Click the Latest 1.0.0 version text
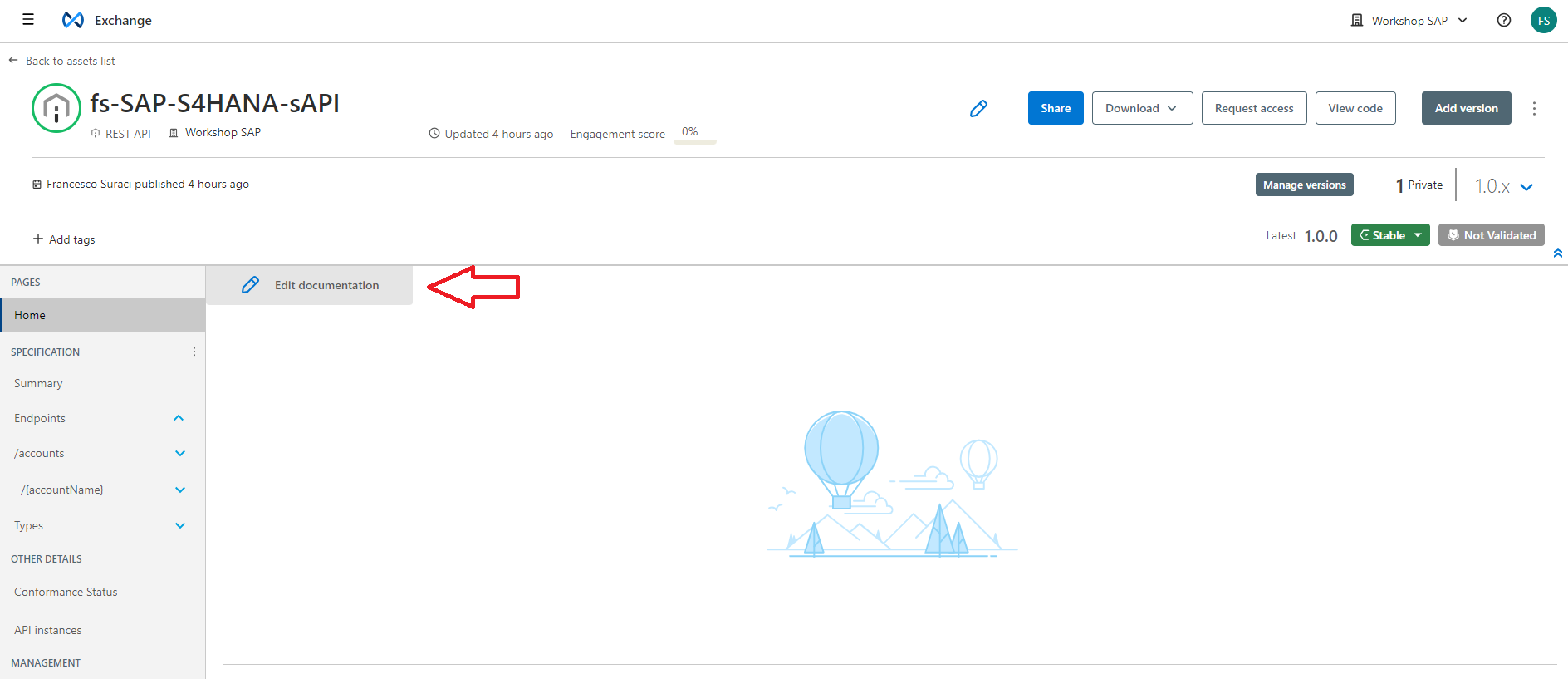The width and height of the screenshot is (1568, 679). (1302, 235)
